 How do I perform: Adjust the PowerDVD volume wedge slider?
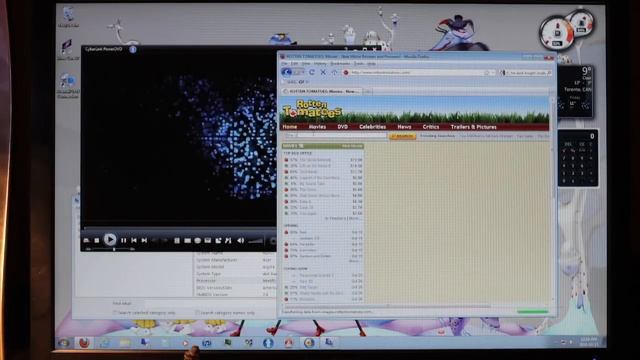point(256,241)
